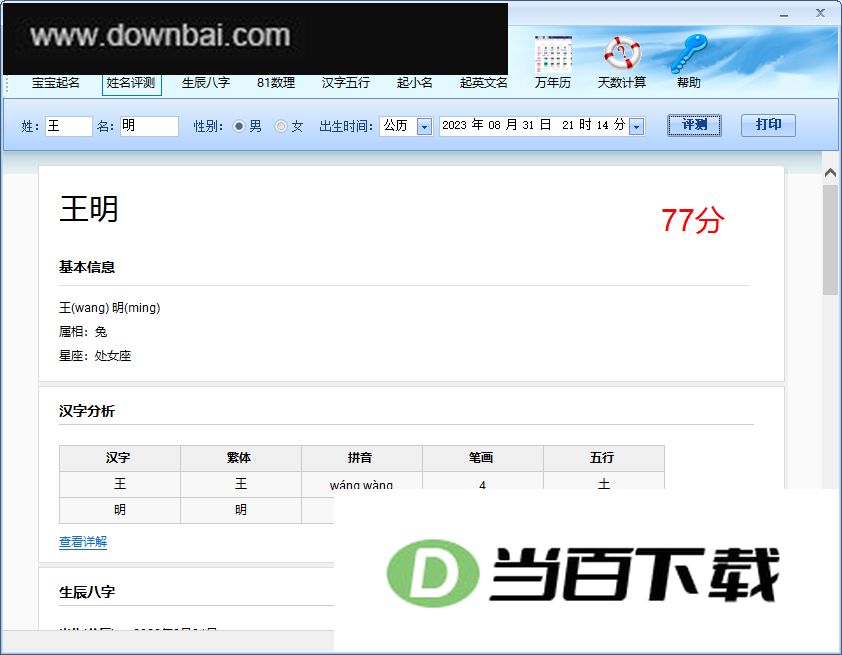Click the 打印 print button

(x=768, y=125)
